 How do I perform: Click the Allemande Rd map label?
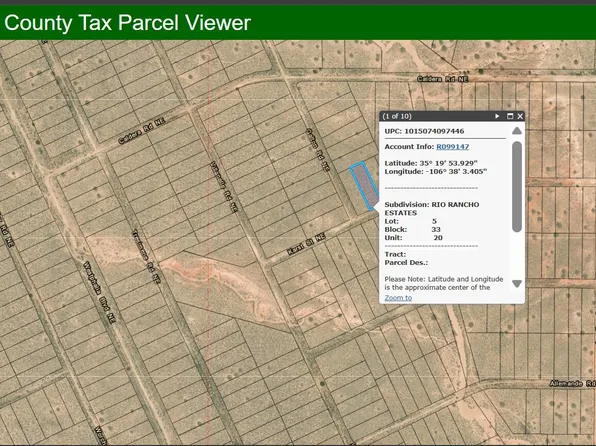point(572,384)
